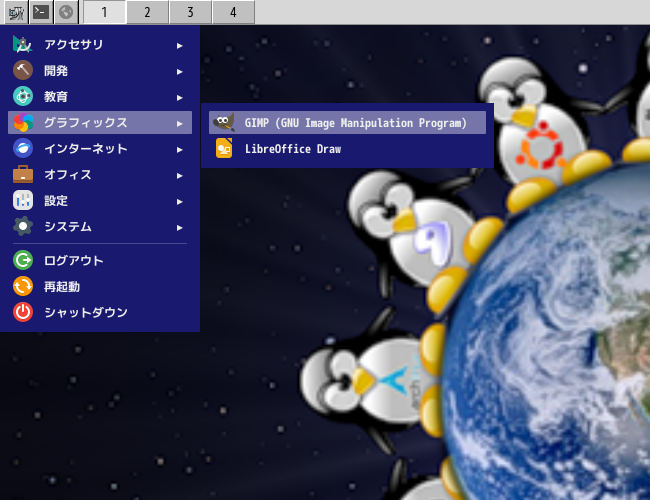Open the アクセサリ menu entry

100,44
